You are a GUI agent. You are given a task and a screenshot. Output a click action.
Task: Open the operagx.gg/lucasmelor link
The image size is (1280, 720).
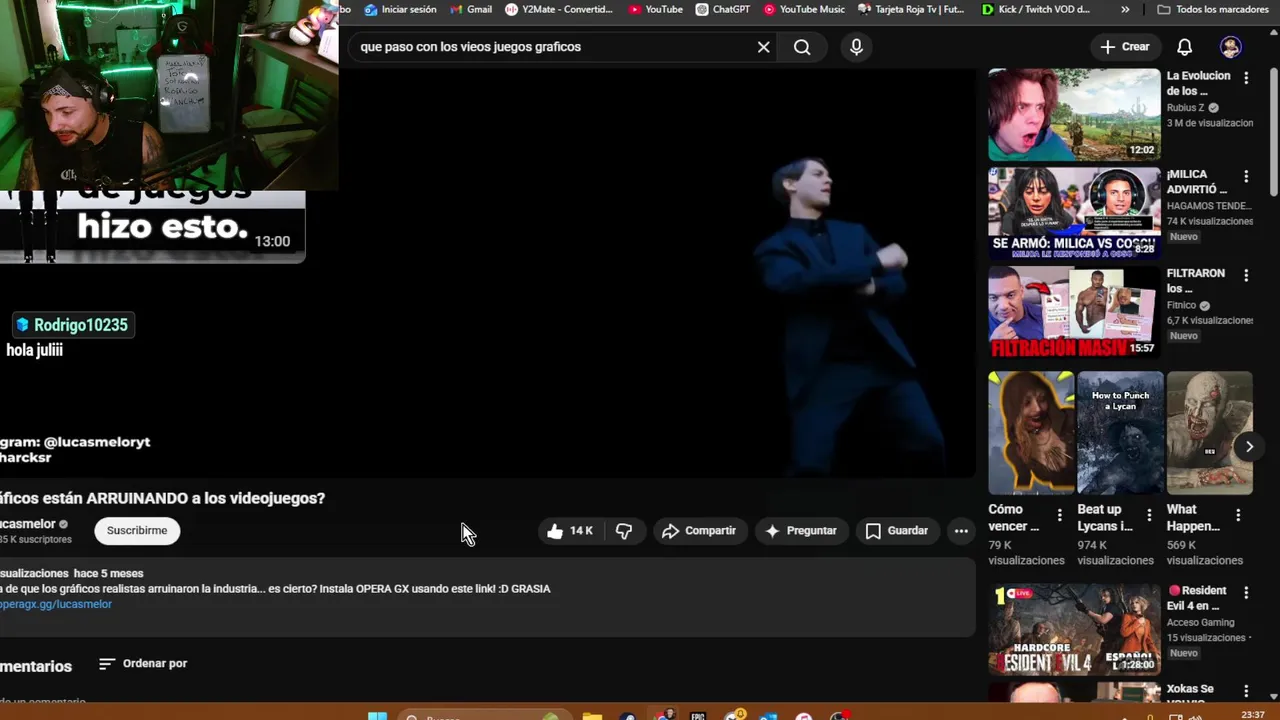56,604
